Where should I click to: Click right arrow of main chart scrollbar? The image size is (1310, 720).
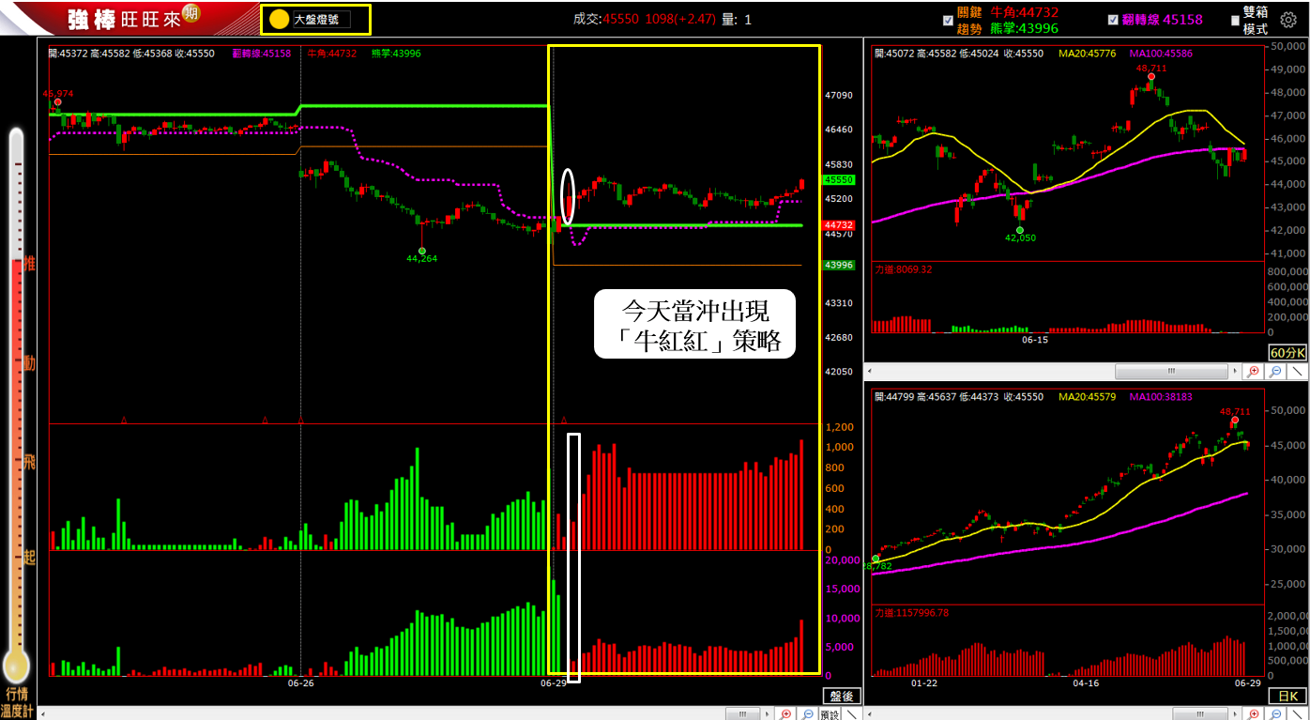pyautogui.click(x=767, y=714)
